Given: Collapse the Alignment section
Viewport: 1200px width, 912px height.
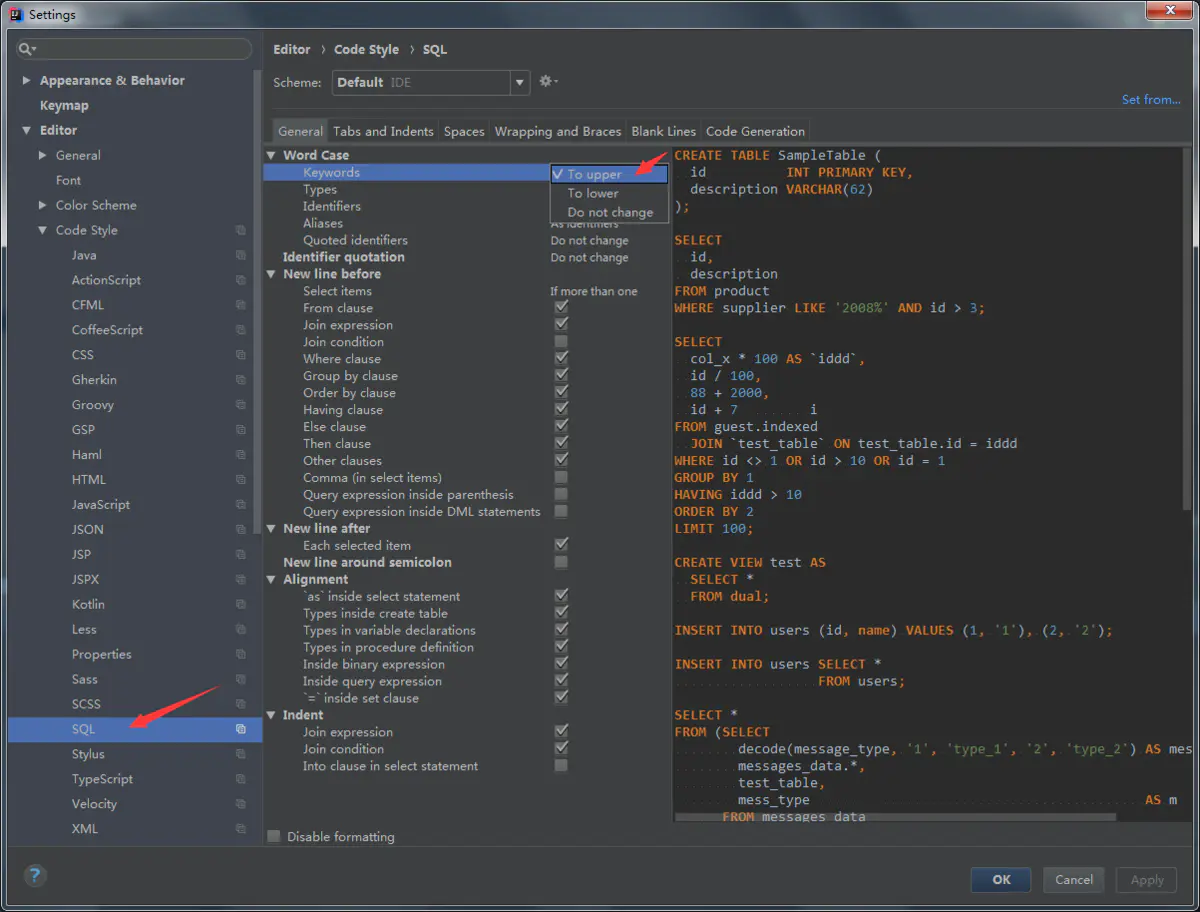Looking at the screenshot, I should 271,579.
